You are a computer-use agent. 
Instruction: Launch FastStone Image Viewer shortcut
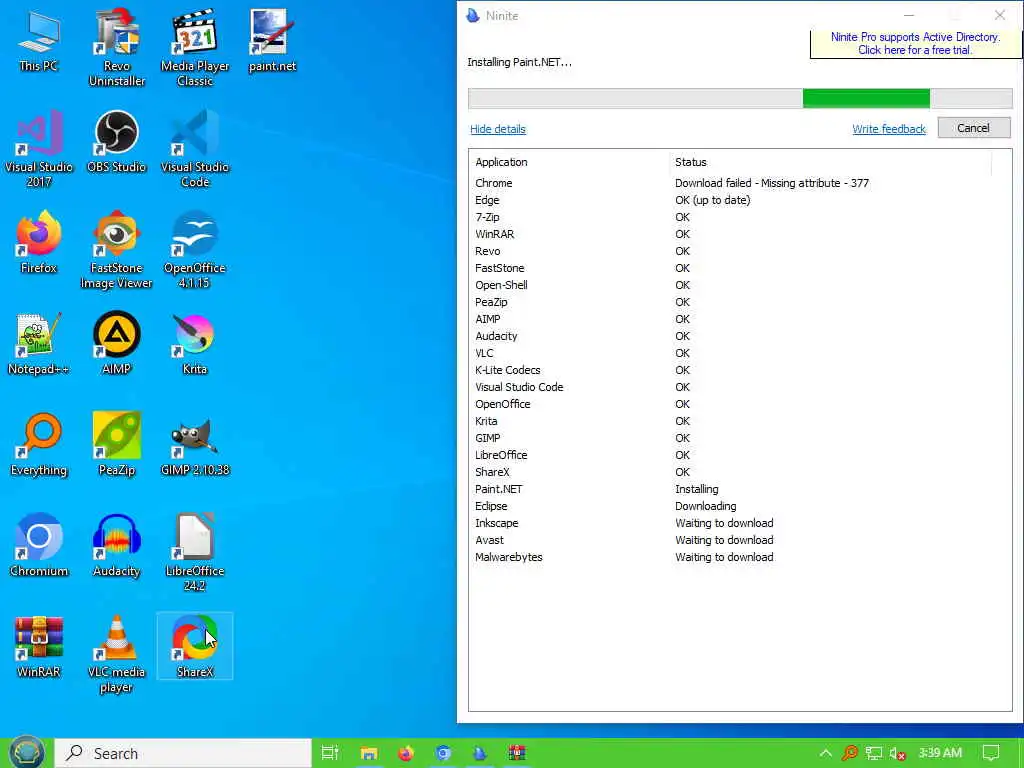[x=117, y=249]
